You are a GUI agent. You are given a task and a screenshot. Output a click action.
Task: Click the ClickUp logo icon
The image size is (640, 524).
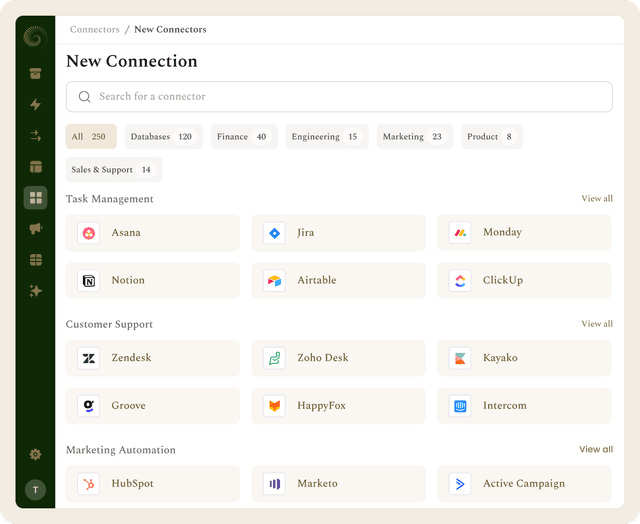coord(460,281)
